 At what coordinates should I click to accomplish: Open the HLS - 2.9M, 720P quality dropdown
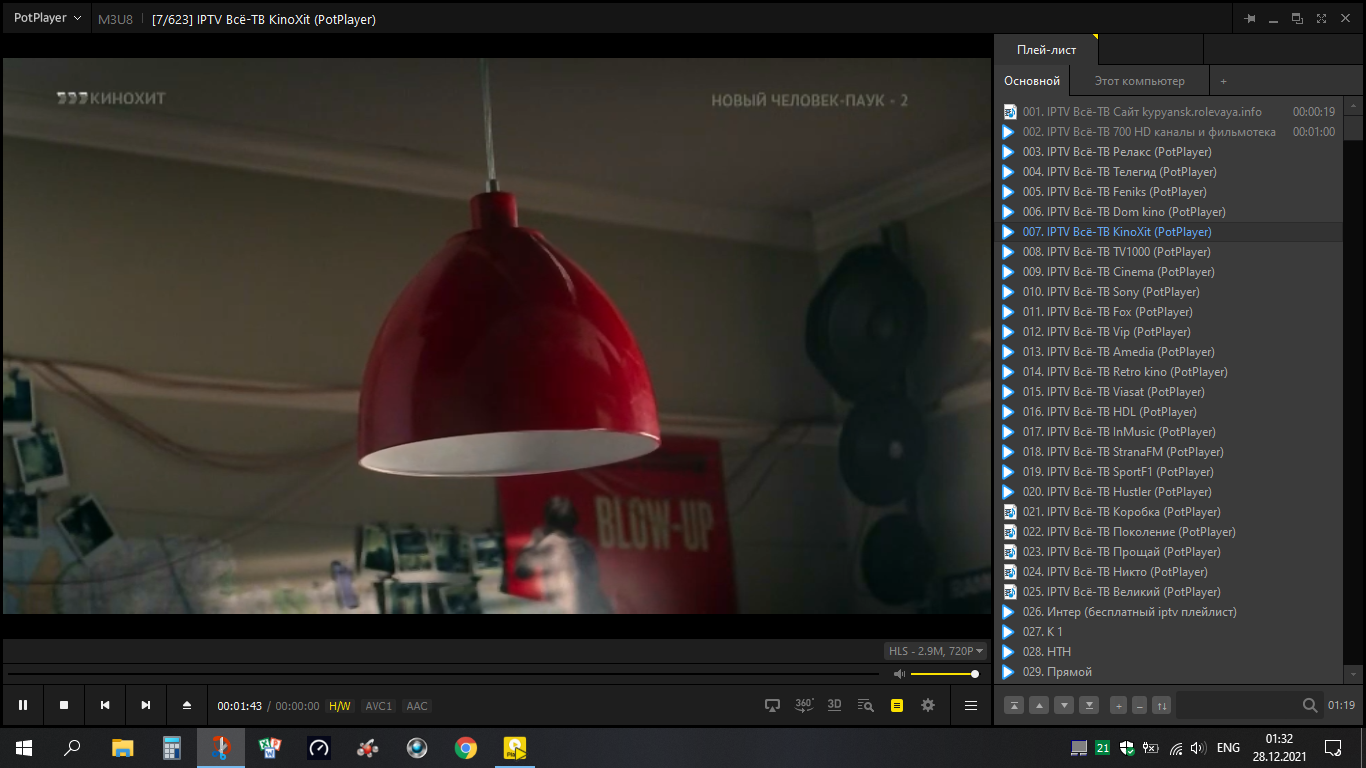coord(936,651)
